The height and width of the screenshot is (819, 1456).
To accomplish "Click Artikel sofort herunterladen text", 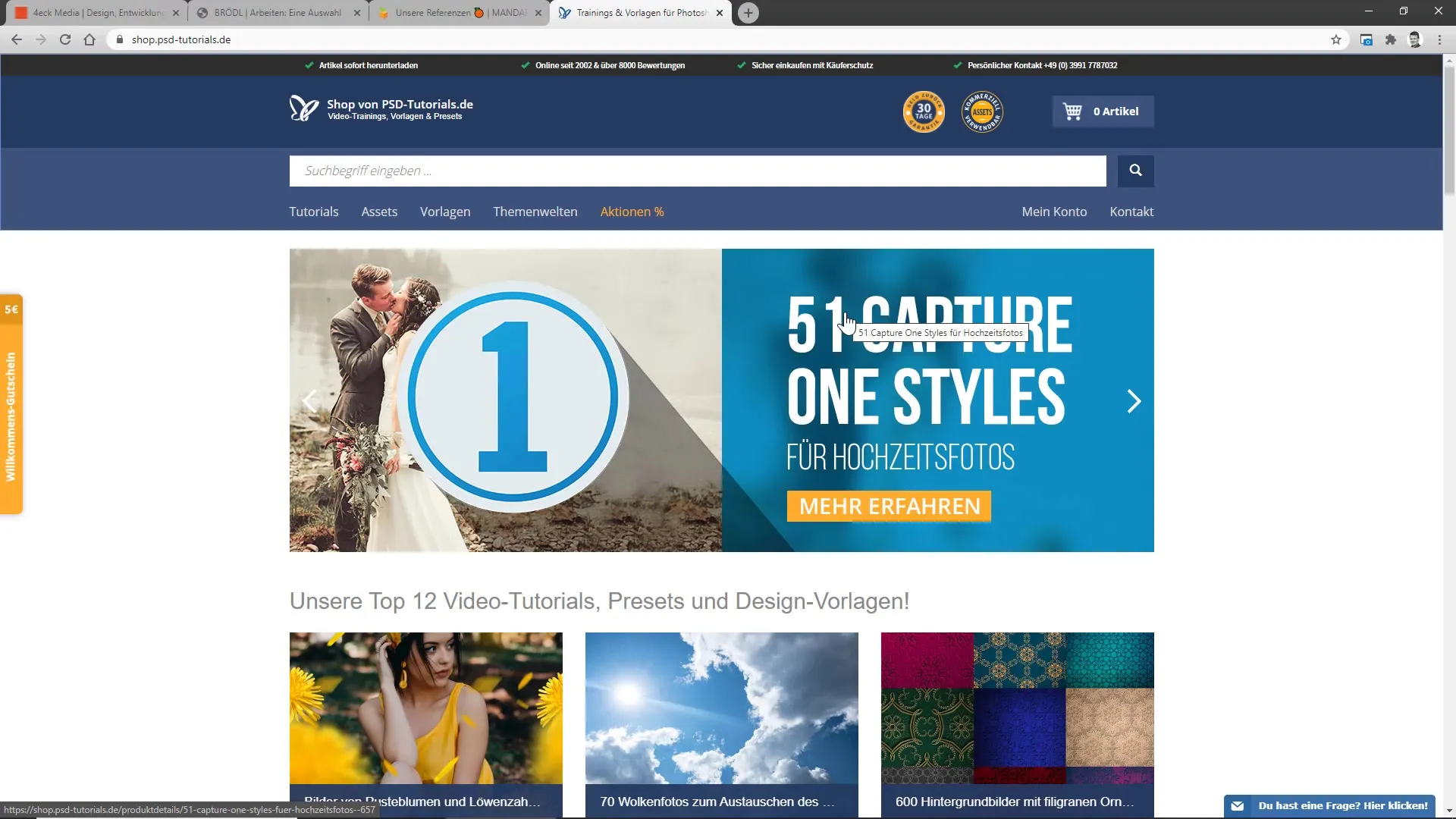I will coord(369,65).
